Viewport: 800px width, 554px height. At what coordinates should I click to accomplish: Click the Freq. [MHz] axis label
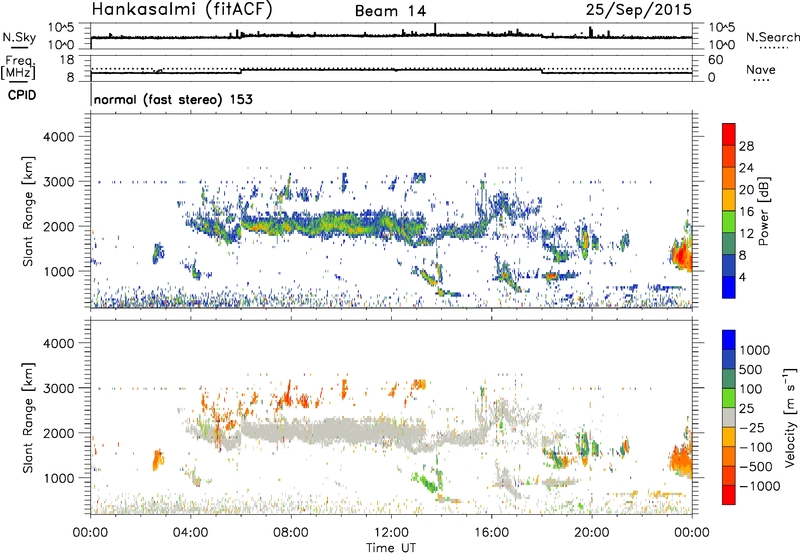pos(18,68)
